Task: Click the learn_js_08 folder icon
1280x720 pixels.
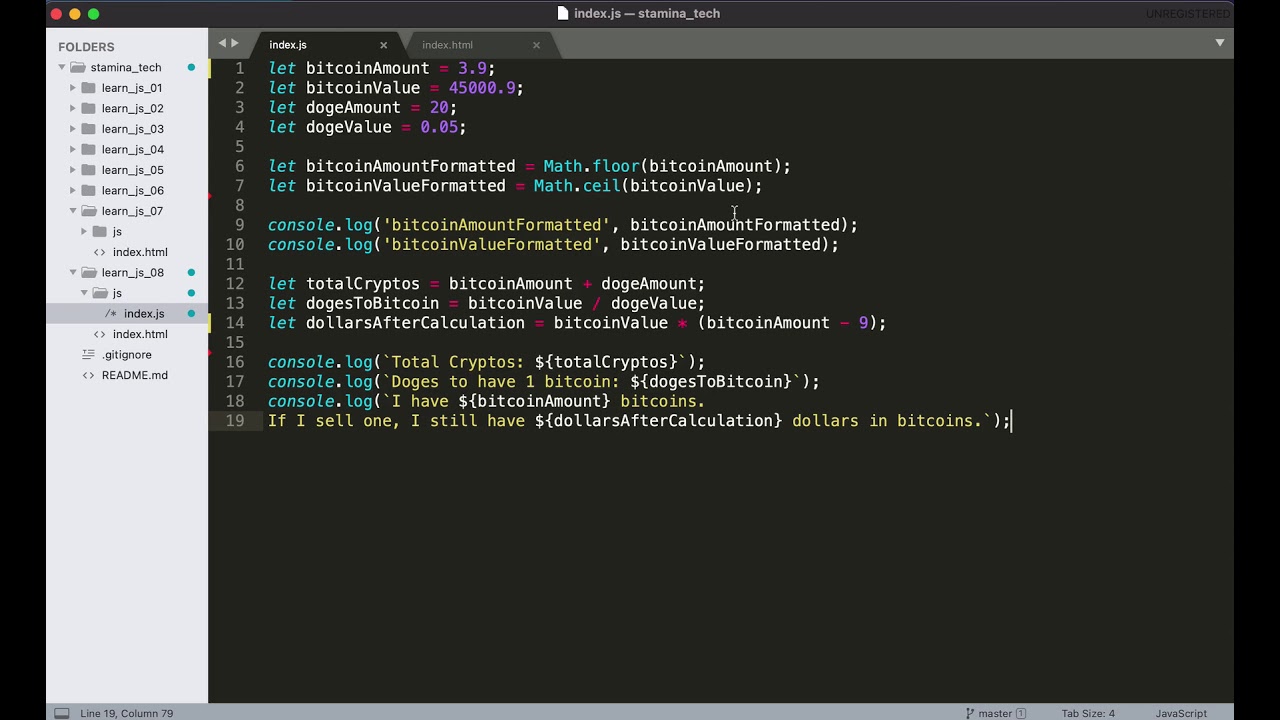Action: click(88, 272)
